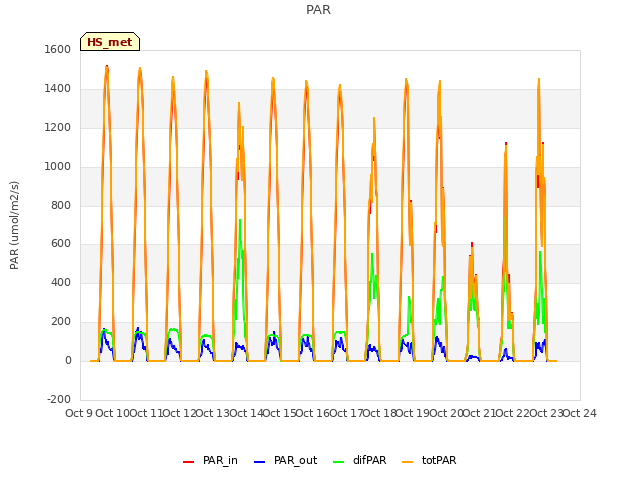Screen dimensions: 640x480
Task: Toggle the difPAR legend entry
Action: pos(360,460)
